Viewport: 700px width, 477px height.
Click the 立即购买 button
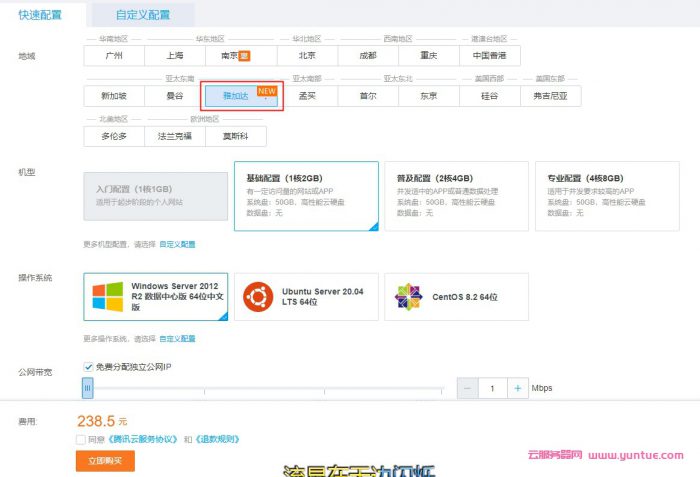(x=105, y=460)
